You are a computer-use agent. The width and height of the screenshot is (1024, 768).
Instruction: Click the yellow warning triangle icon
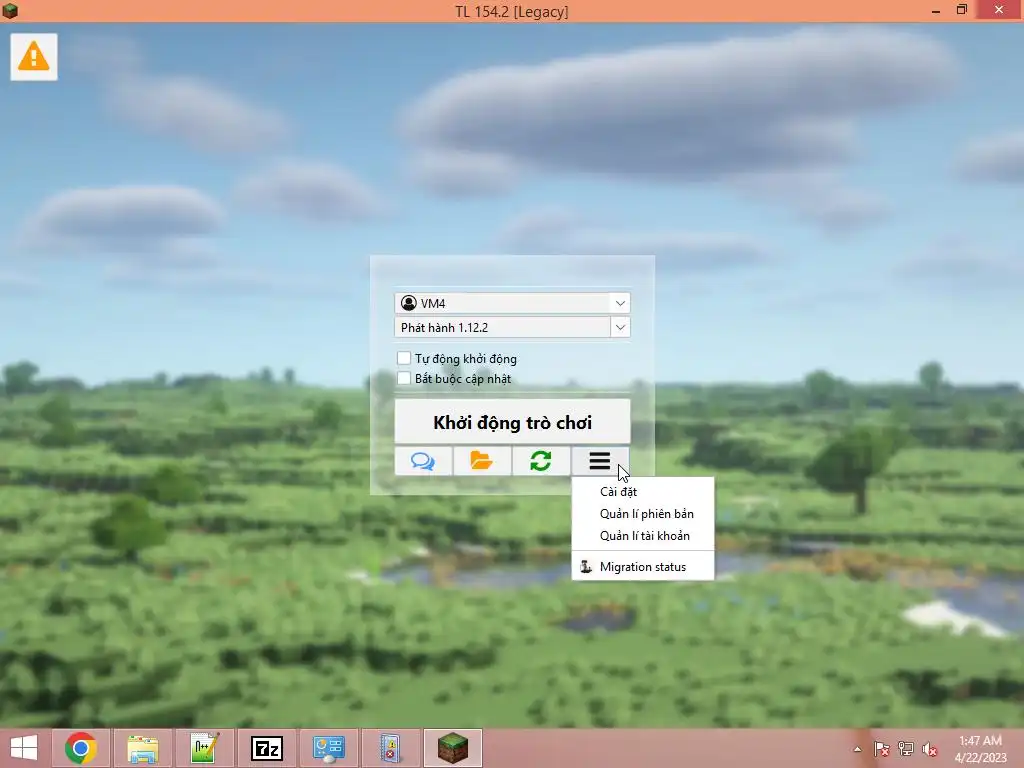33,57
